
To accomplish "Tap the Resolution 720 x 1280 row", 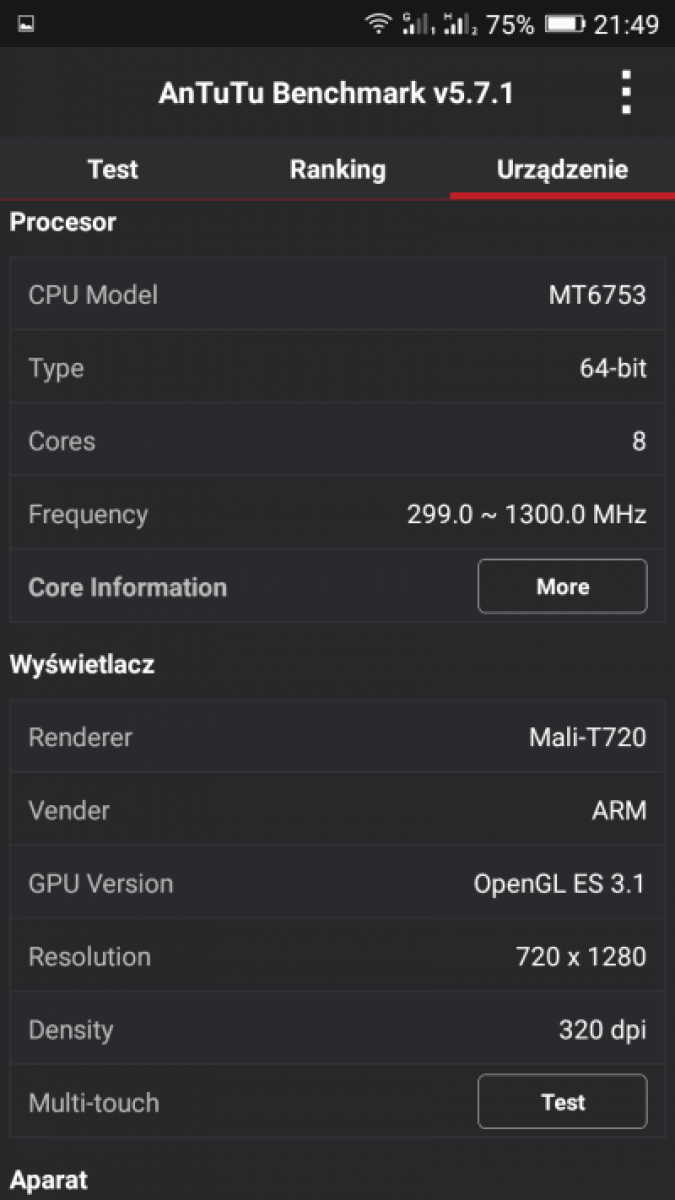I will [x=337, y=957].
